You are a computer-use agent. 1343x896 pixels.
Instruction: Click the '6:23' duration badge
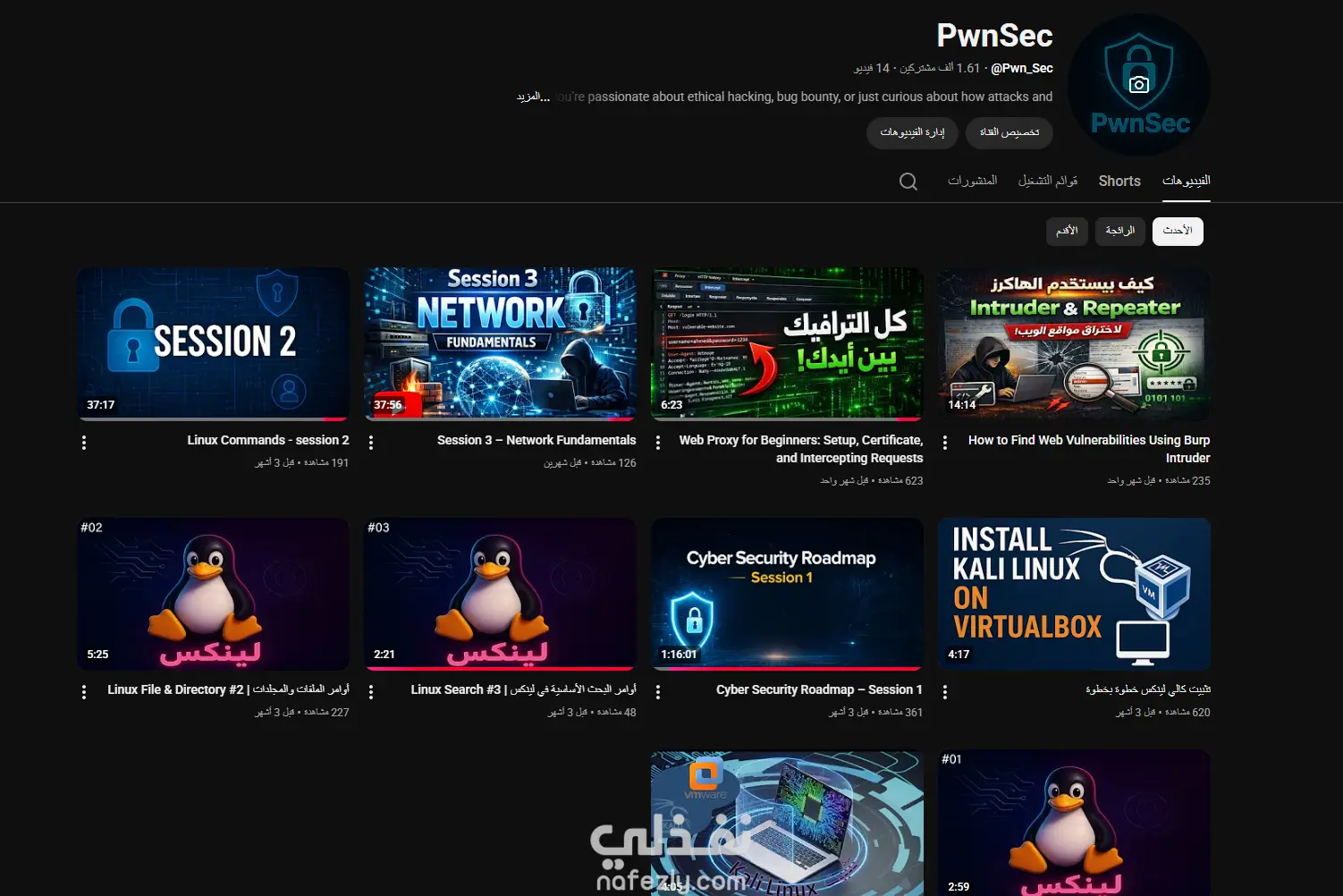click(x=671, y=405)
